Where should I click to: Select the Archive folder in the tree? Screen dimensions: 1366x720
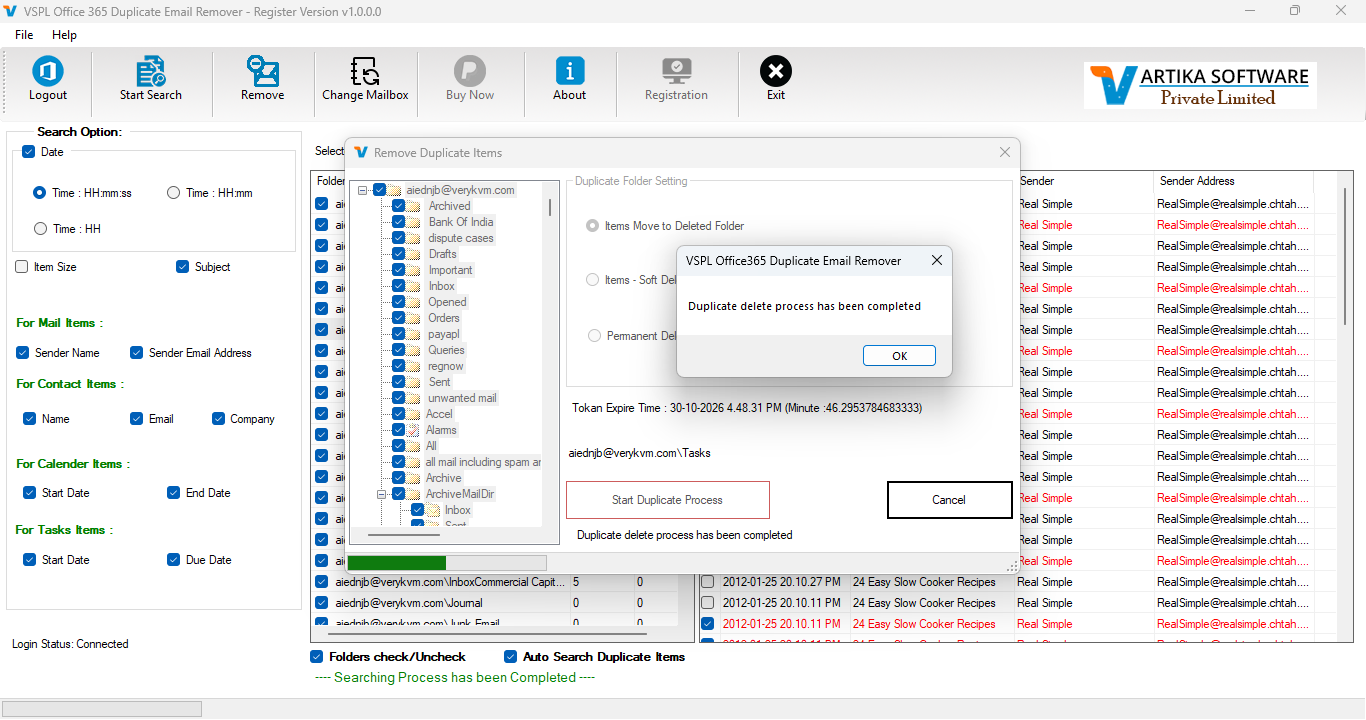click(444, 478)
